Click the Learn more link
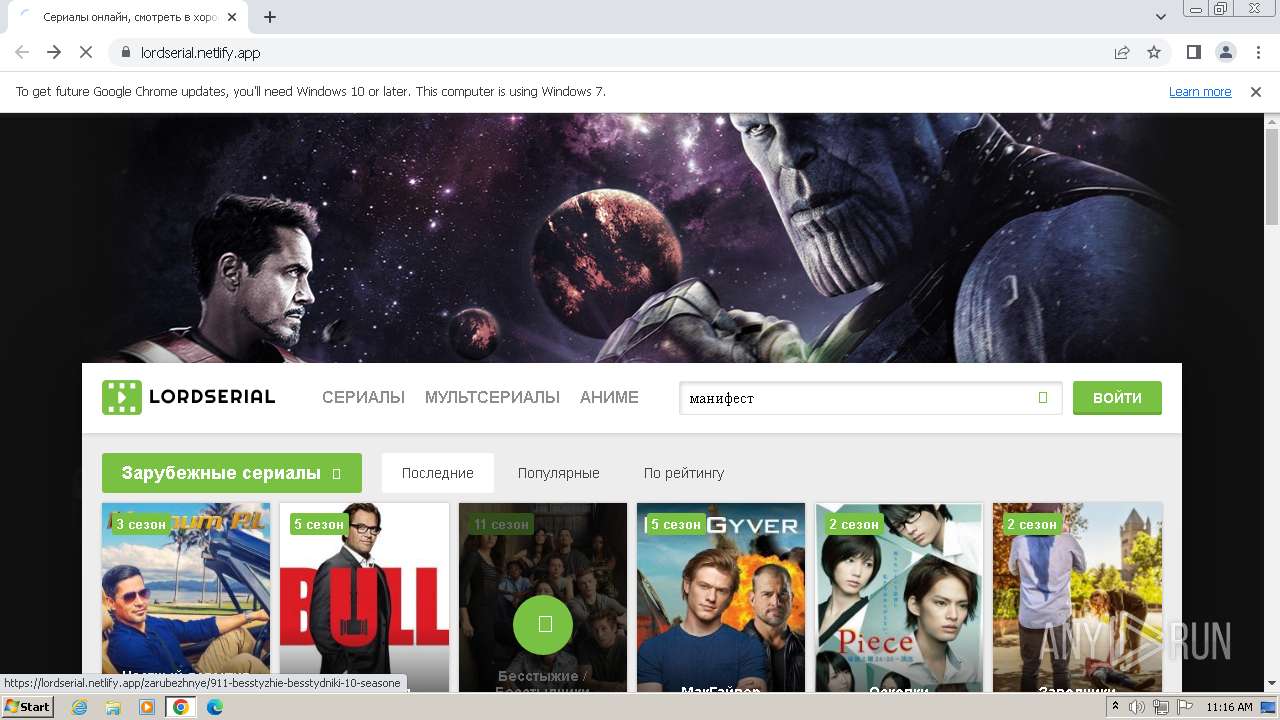1280x720 pixels. point(1200,91)
